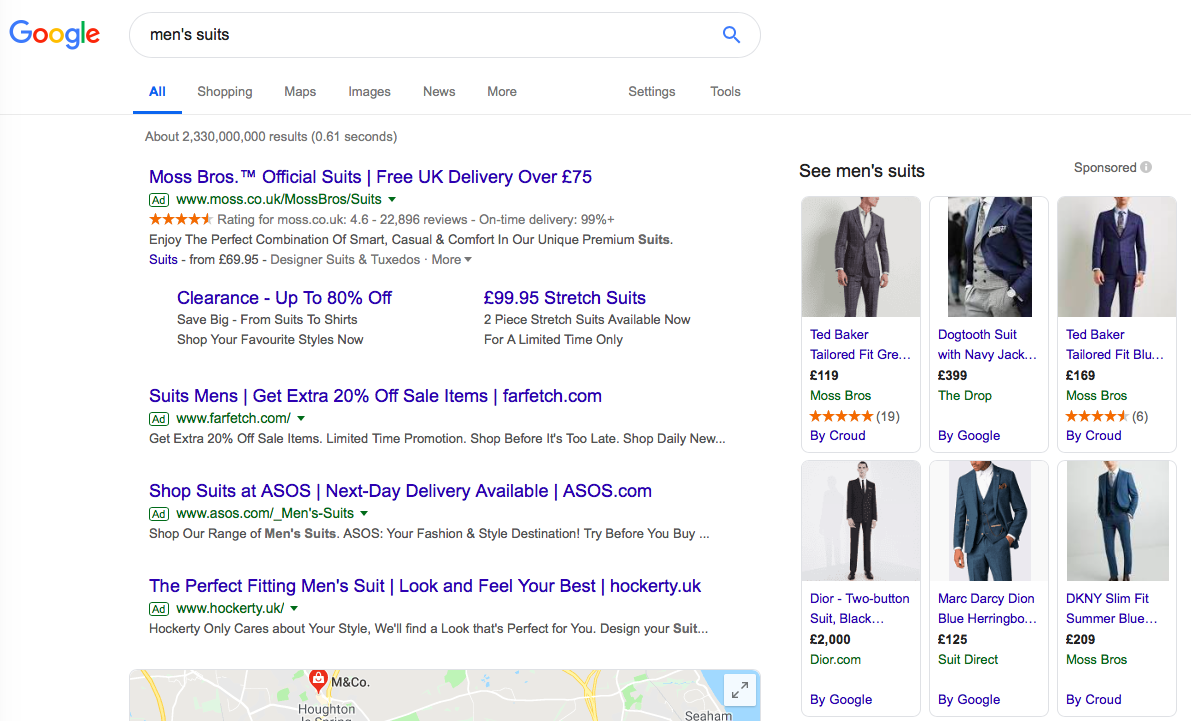Viewport: 1191px width, 721px height.
Task: Click the £2,000 price on Dior suit
Action: coord(829,640)
